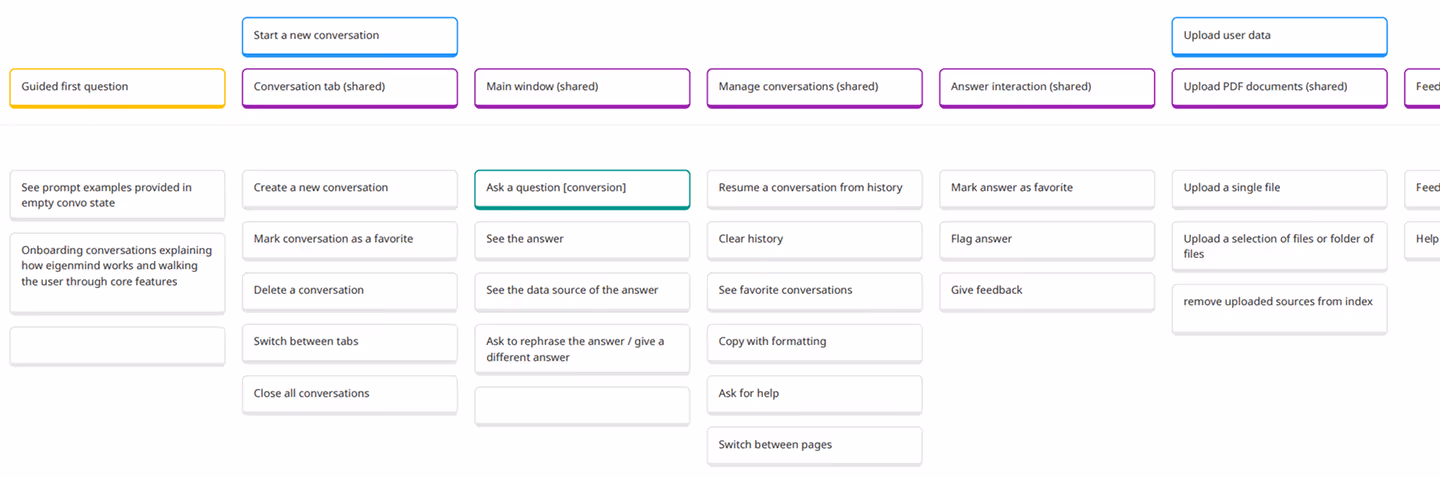Open 'Upload PDF documents (shared)' card
Viewport: 1440px width, 478px height.
tap(1279, 88)
